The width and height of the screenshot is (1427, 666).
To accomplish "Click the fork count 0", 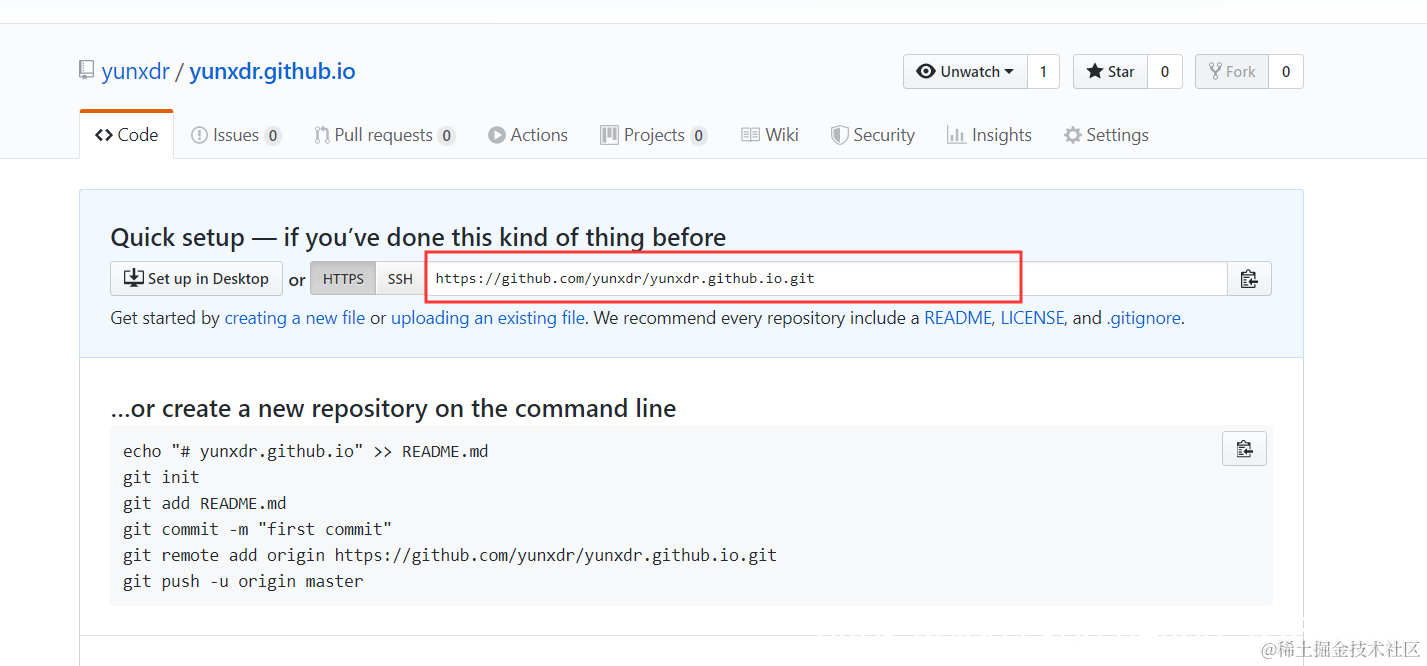I will [x=1286, y=72].
